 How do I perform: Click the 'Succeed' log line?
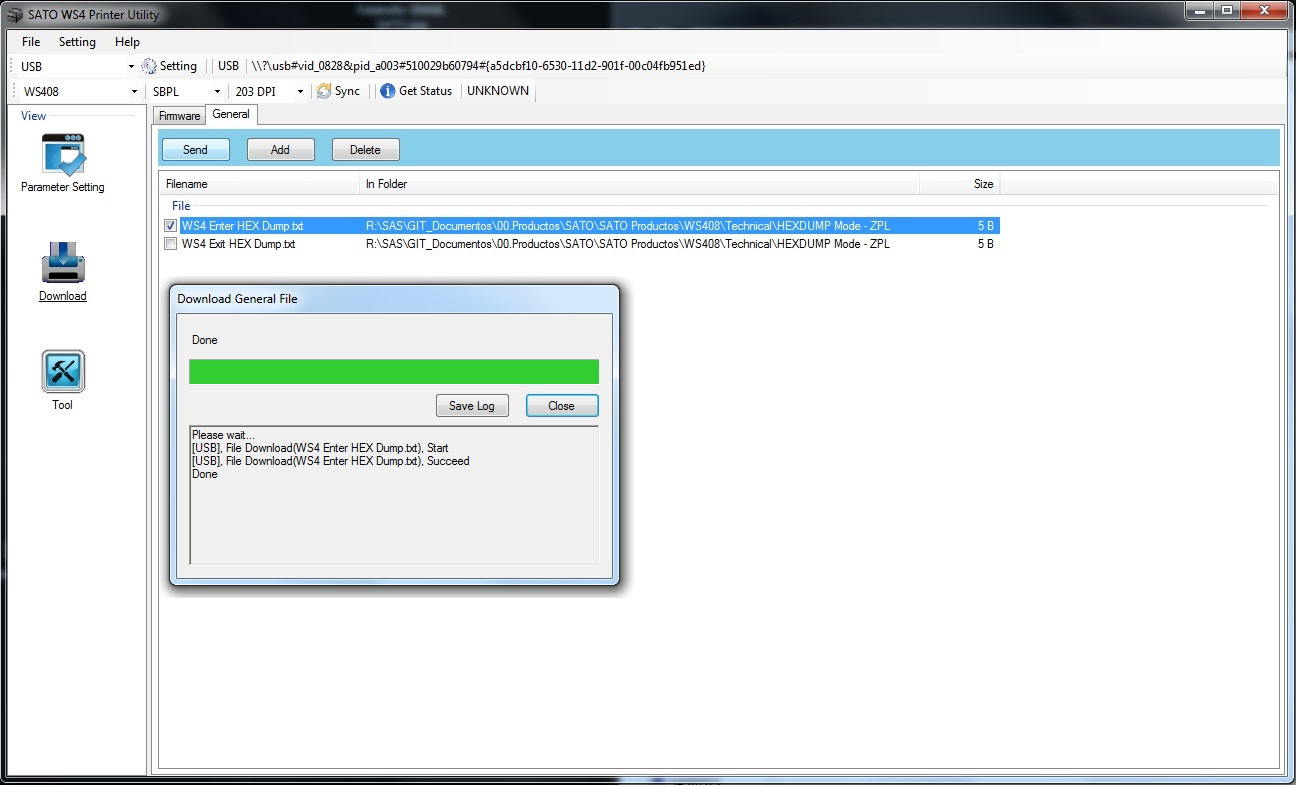[x=330, y=461]
